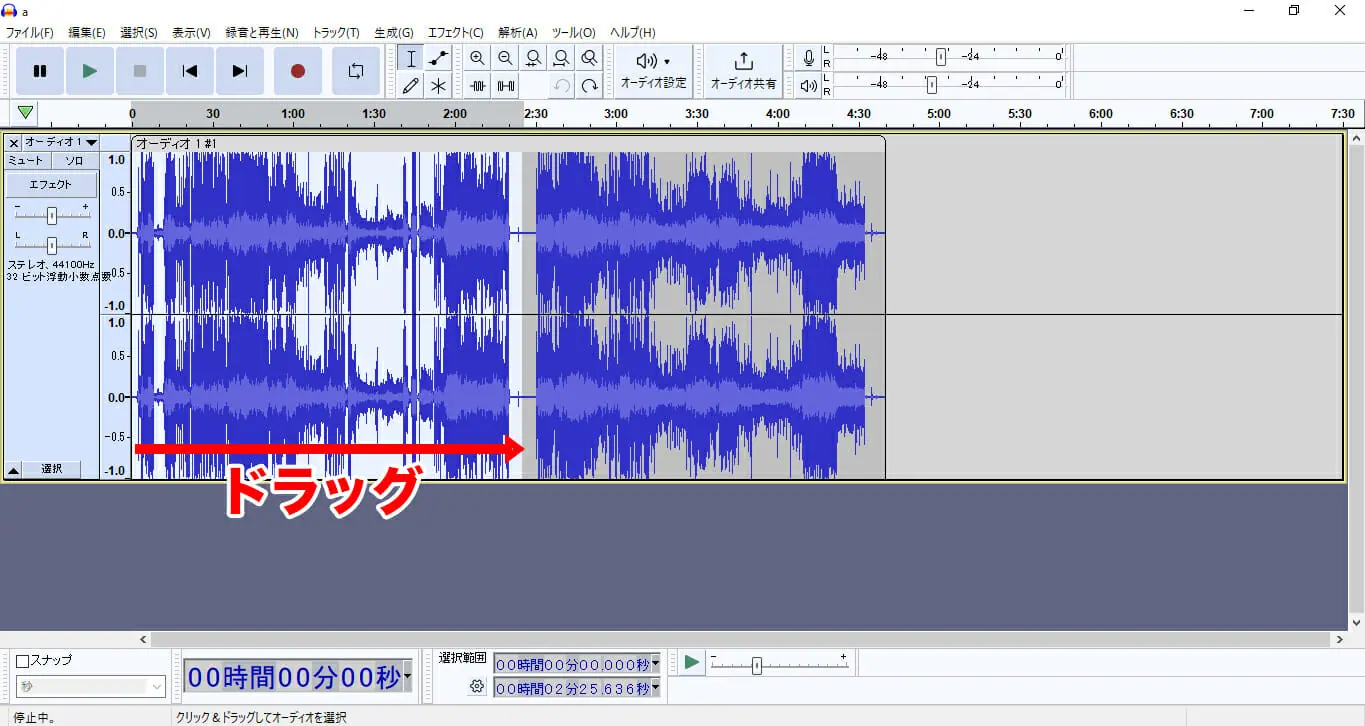Click the Undo arrow icon
This screenshot has height=726, width=1365.
pos(562,86)
